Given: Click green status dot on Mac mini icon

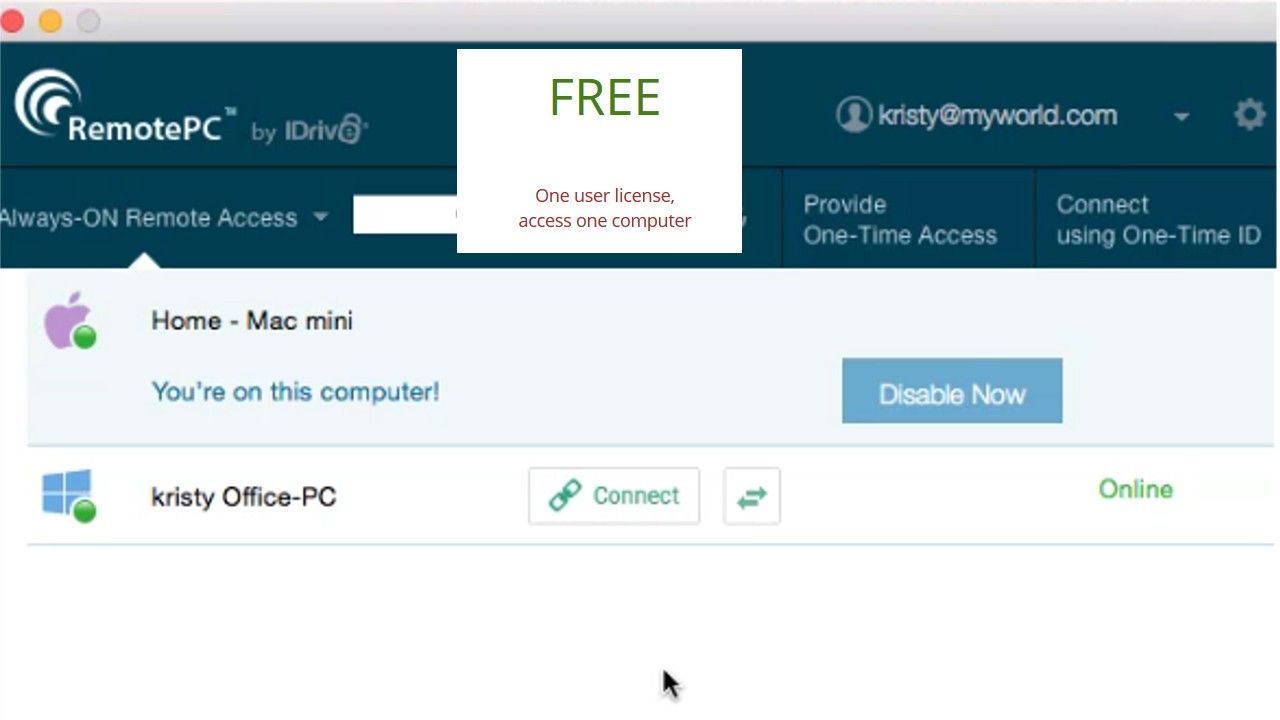Looking at the screenshot, I should (x=85, y=337).
